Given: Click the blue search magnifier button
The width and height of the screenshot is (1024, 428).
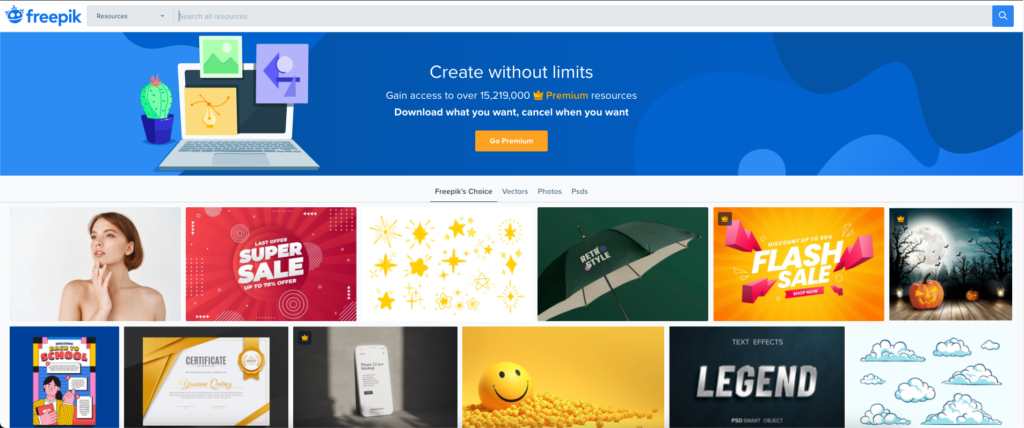Looking at the screenshot, I should click(1002, 16).
